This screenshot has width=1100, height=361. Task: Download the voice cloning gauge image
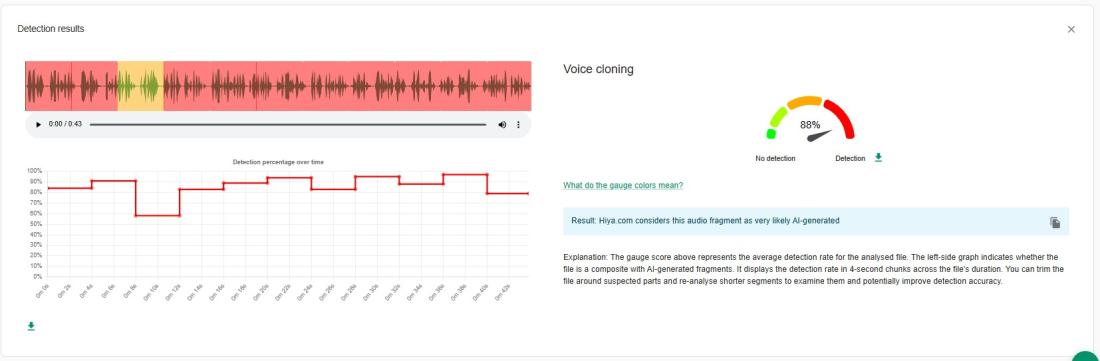tap(878, 158)
